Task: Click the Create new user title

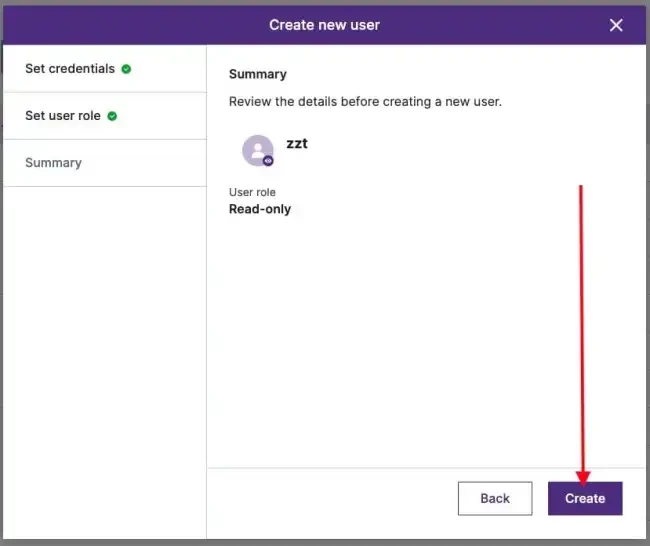Action: coord(324,25)
